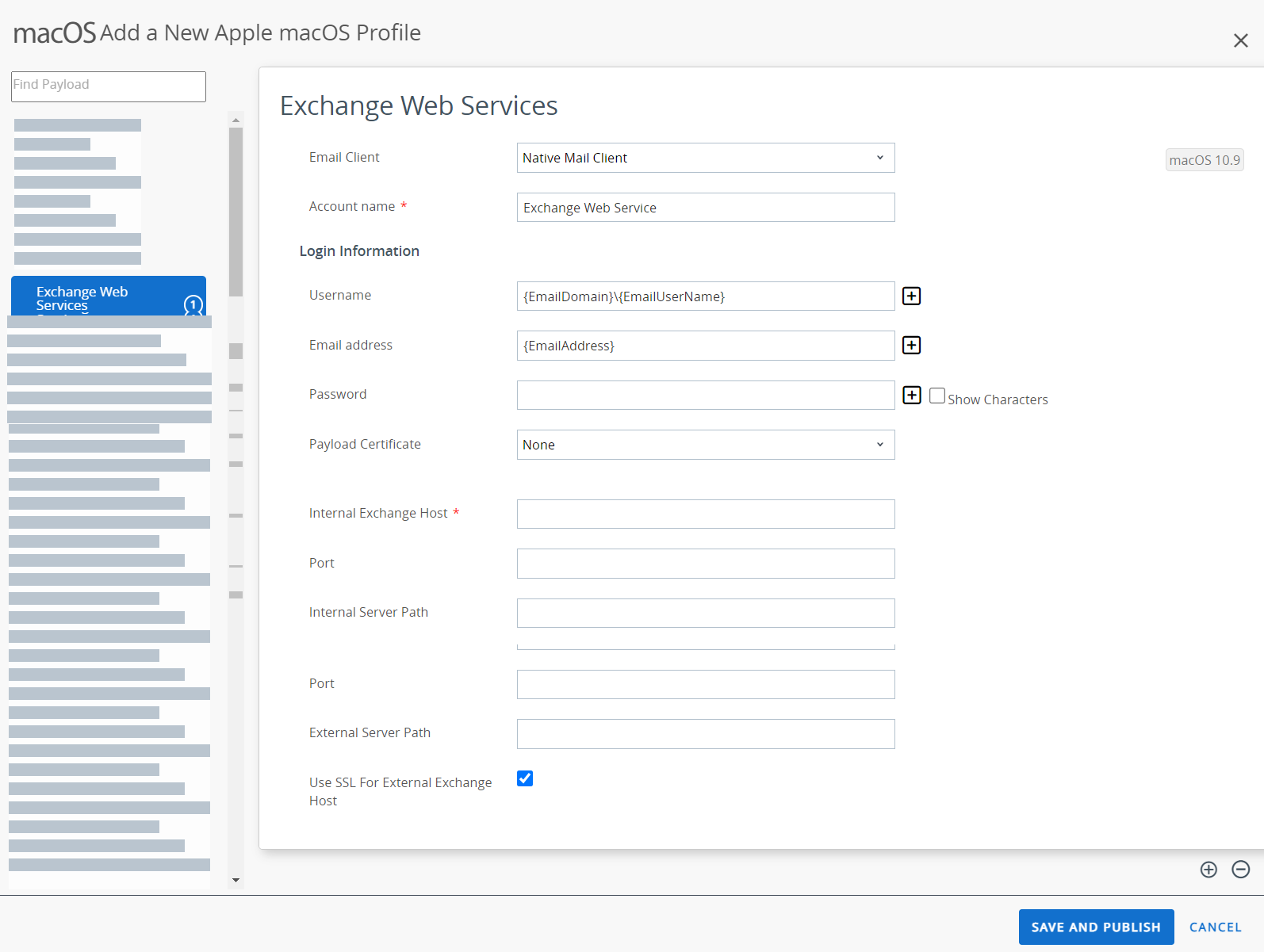The height and width of the screenshot is (952, 1264).
Task: Click the macOS 10.9 version tag
Action: pyautogui.click(x=1205, y=160)
